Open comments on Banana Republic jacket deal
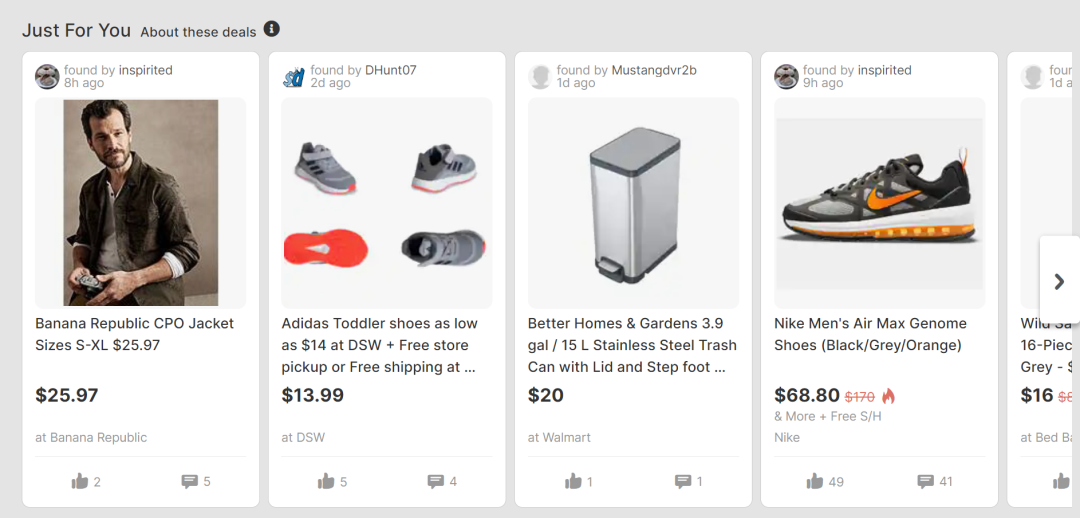The height and width of the screenshot is (518, 1080). tap(190, 482)
